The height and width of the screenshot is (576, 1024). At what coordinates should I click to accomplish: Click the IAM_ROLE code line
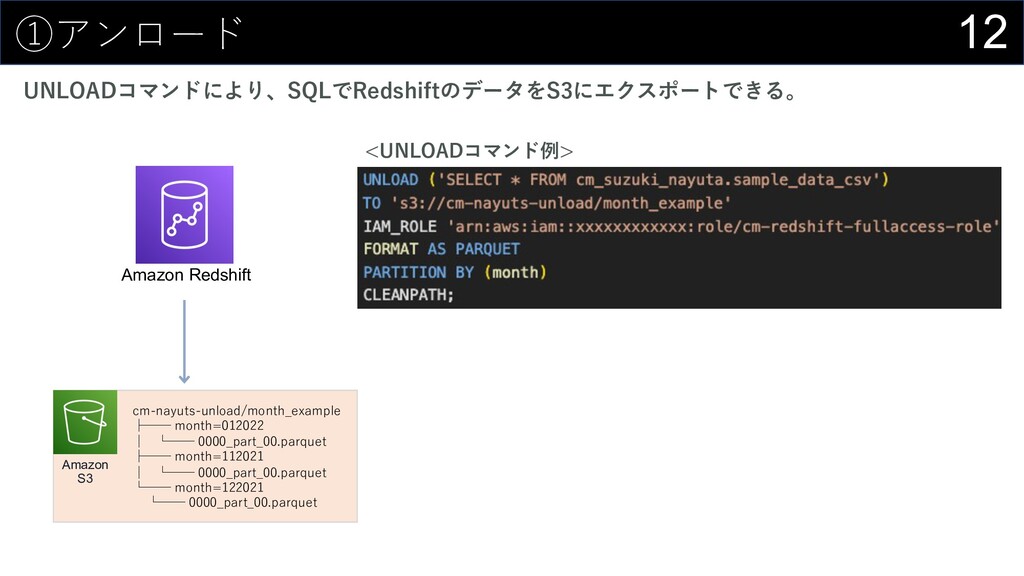pyautogui.click(x=681, y=227)
